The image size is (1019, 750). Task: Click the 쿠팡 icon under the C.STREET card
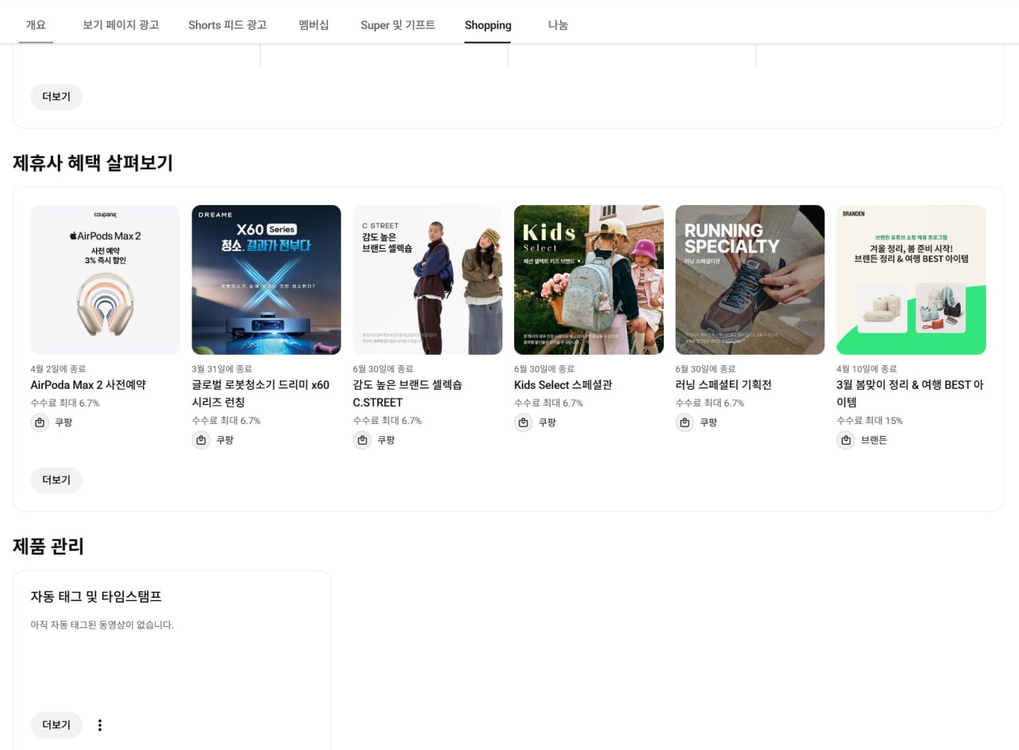361,440
